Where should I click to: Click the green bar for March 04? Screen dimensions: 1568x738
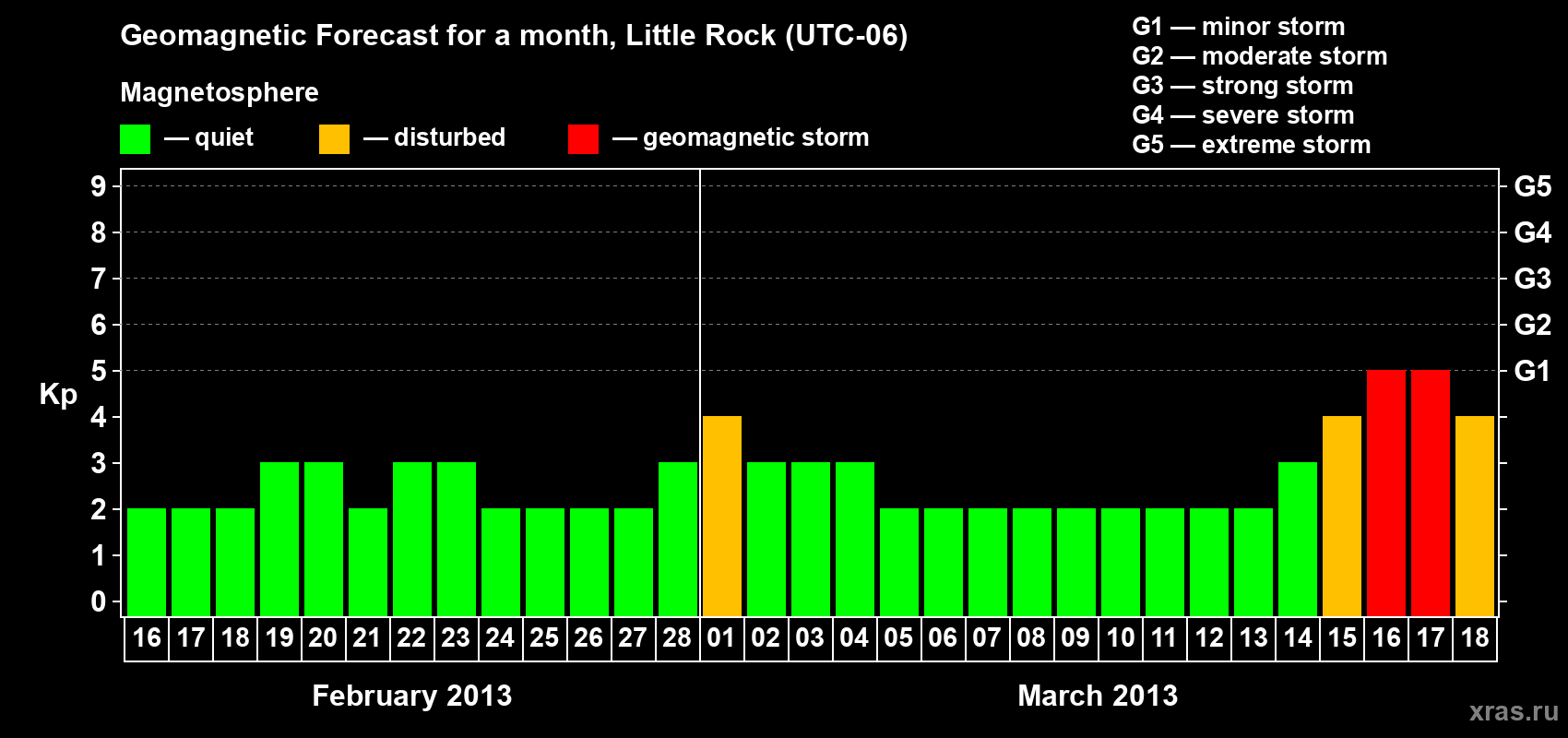(x=855, y=539)
